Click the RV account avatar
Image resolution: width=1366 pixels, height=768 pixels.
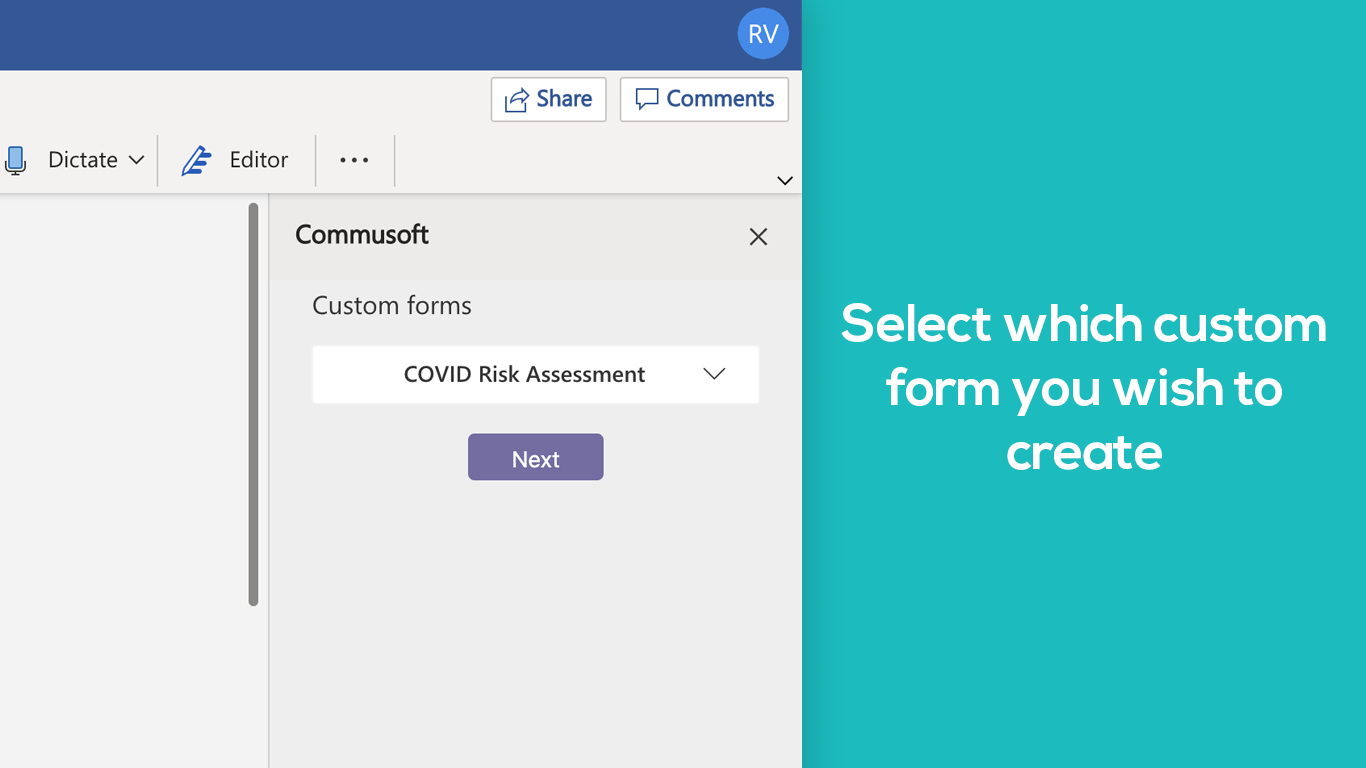coord(763,34)
